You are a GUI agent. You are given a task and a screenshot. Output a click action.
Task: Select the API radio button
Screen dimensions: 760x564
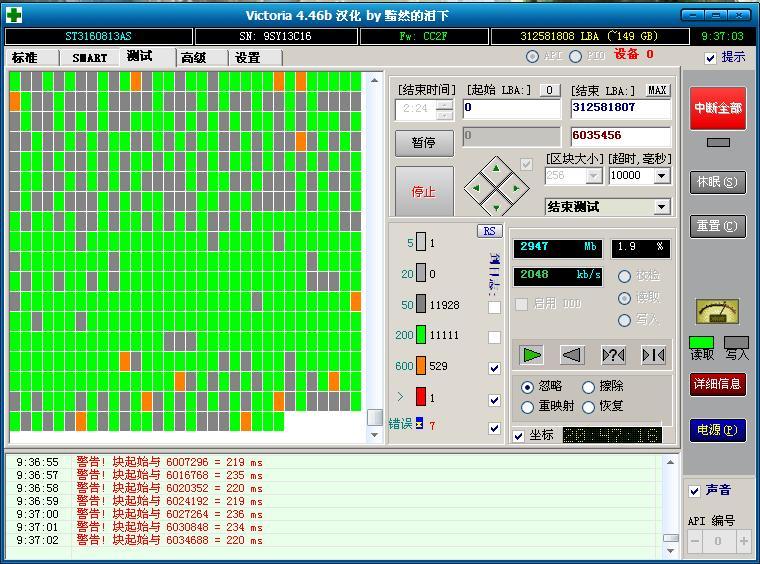[532, 56]
